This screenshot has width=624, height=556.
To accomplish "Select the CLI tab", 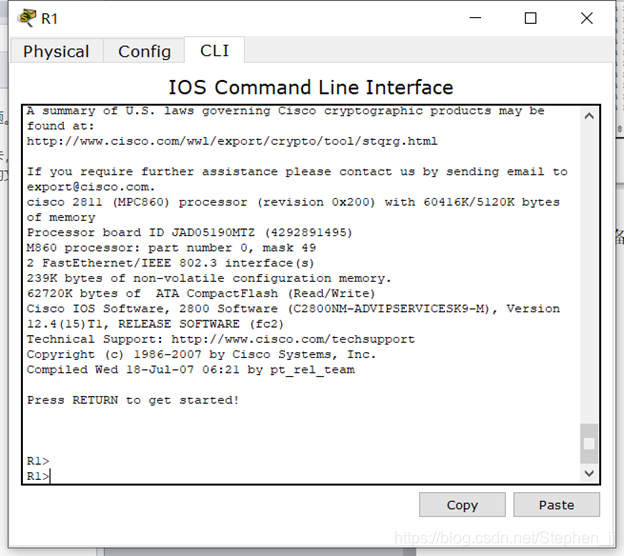I will pyautogui.click(x=214, y=51).
